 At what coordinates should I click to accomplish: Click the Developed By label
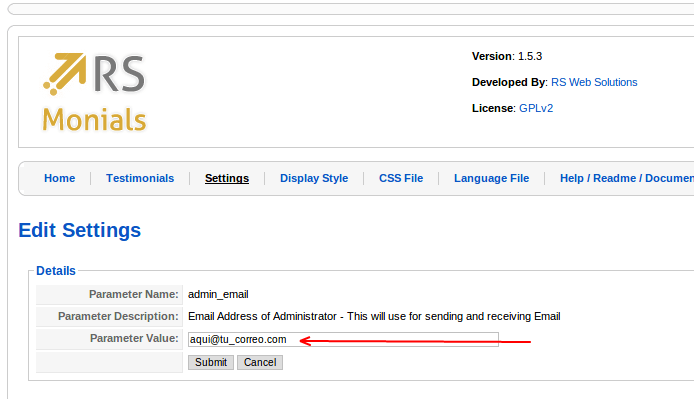tap(509, 82)
